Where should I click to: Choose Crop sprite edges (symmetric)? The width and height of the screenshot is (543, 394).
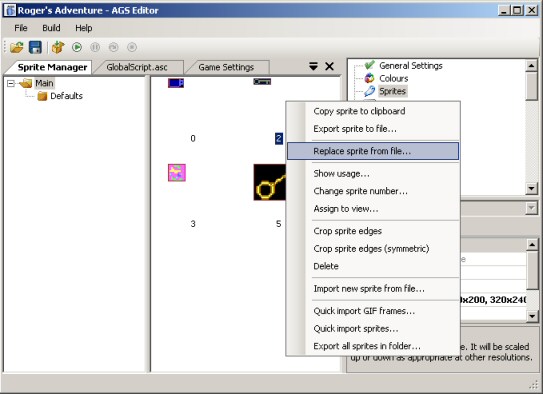pos(373,249)
